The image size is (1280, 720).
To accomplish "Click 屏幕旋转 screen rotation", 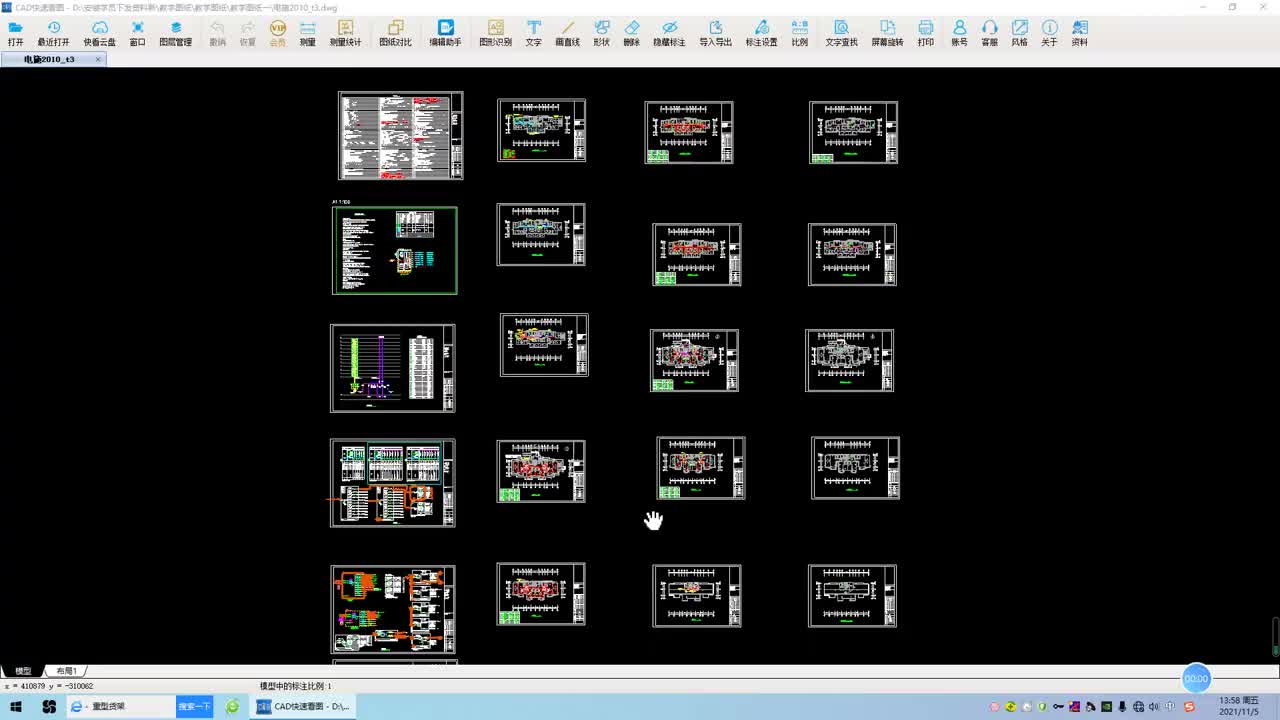I will pyautogui.click(x=887, y=33).
